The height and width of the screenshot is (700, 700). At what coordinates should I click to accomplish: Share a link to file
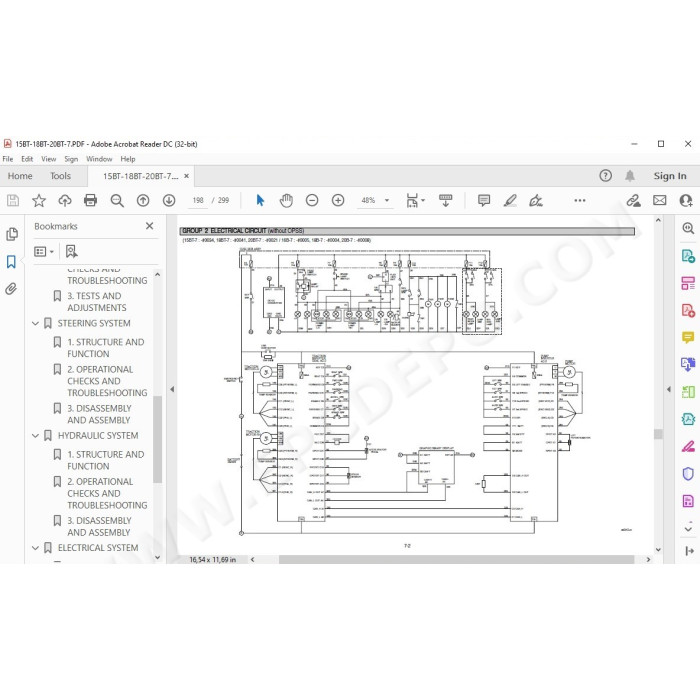(x=633, y=200)
